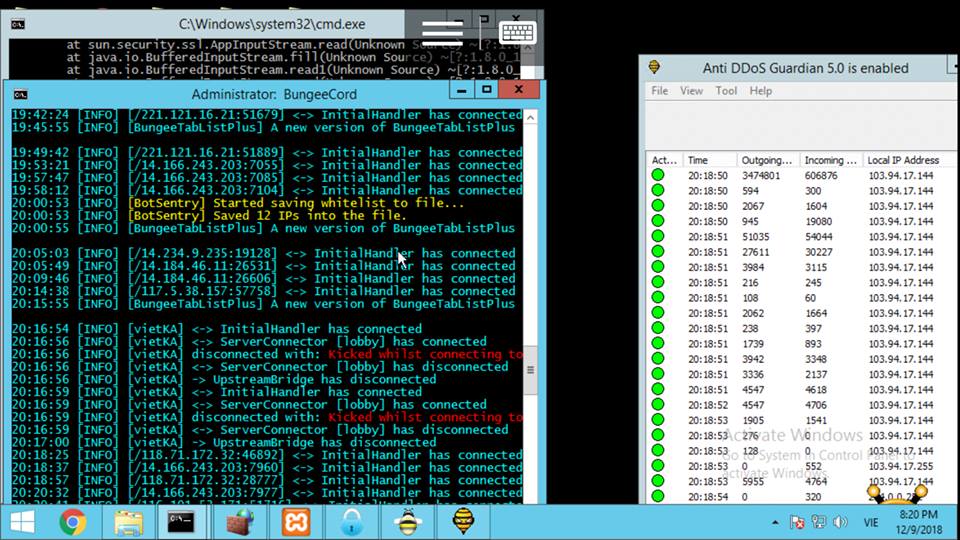Click green status icon of outgoing 3474801 row
This screenshot has height=540, width=960.
coord(658,175)
